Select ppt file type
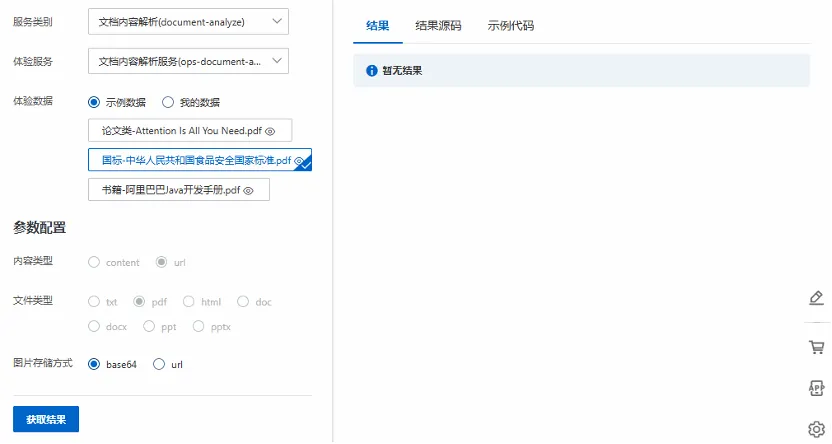832x444 pixels. coord(149,326)
